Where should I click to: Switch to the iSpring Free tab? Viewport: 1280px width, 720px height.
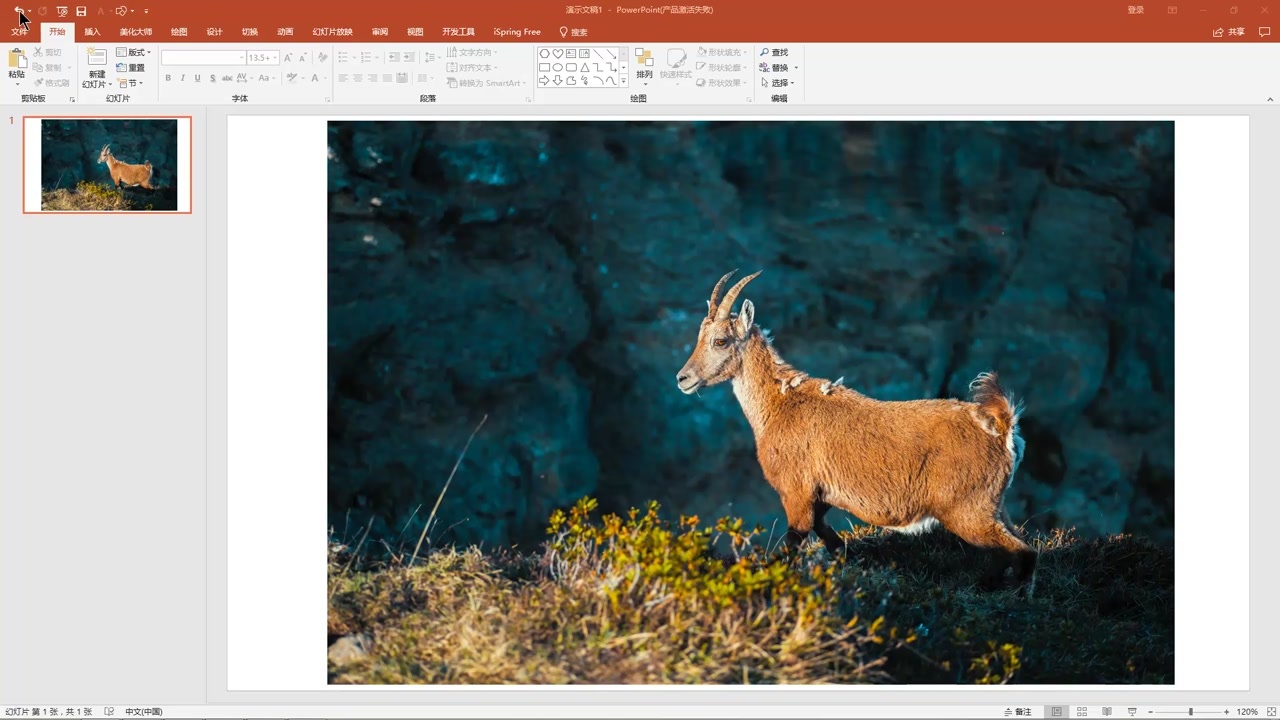[517, 32]
